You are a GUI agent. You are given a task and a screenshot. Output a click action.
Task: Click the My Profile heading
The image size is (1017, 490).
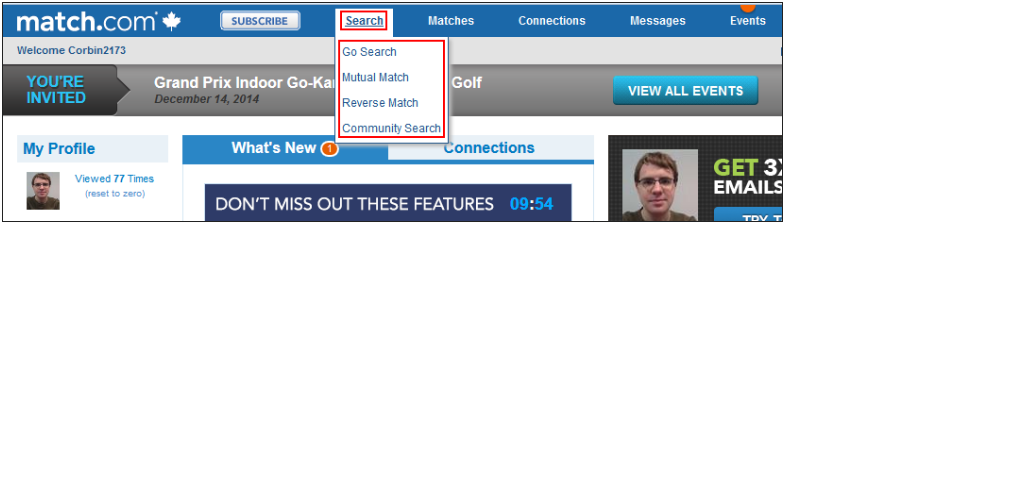(59, 149)
